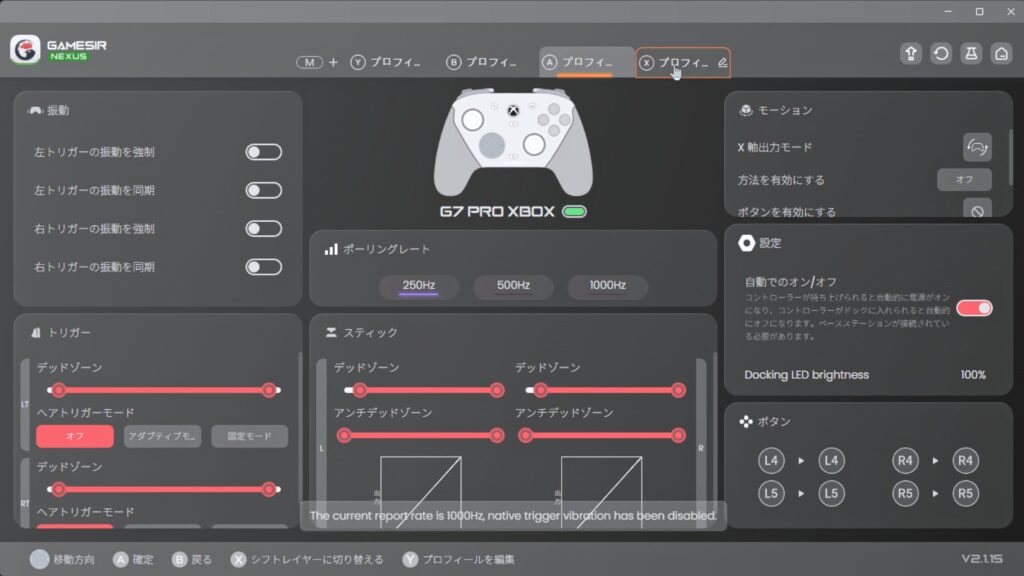Add a new profile with the plus icon
The height and width of the screenshot is (576, 1024).
pos(334,62)
